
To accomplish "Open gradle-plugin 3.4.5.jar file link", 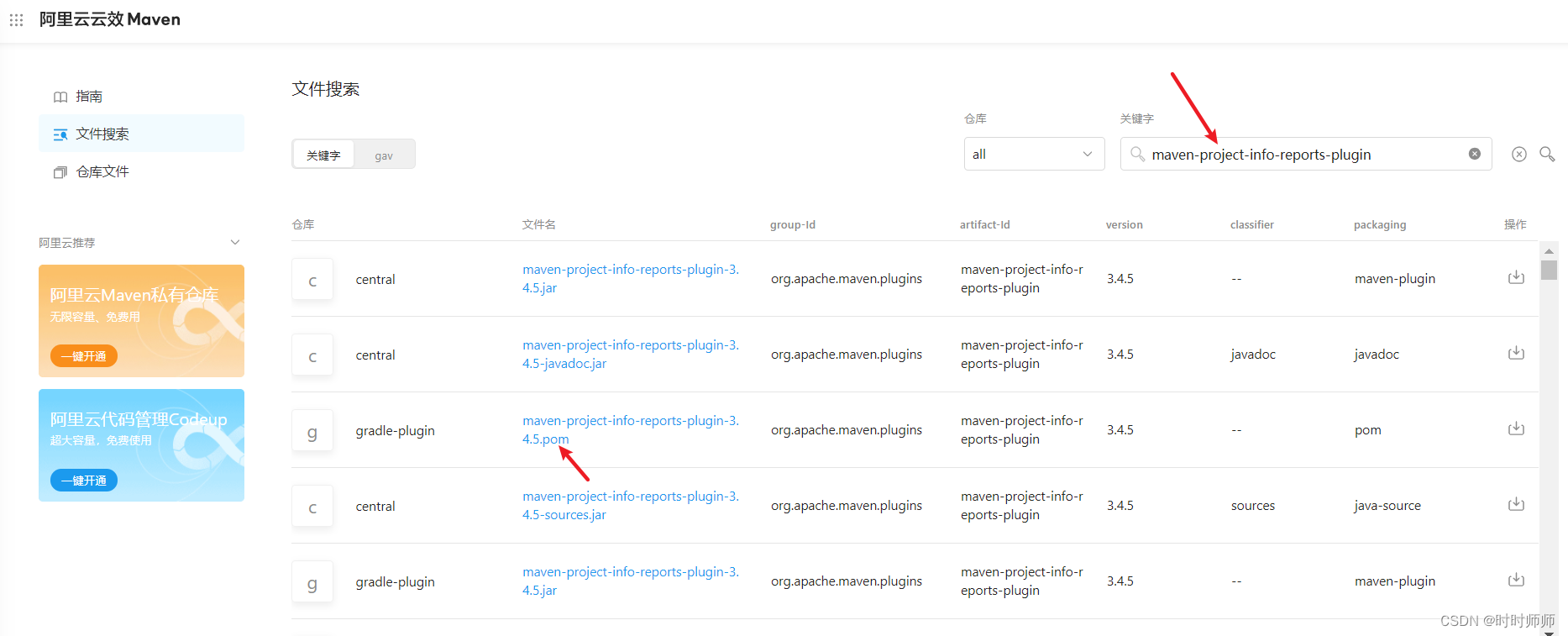I will 631,581.
